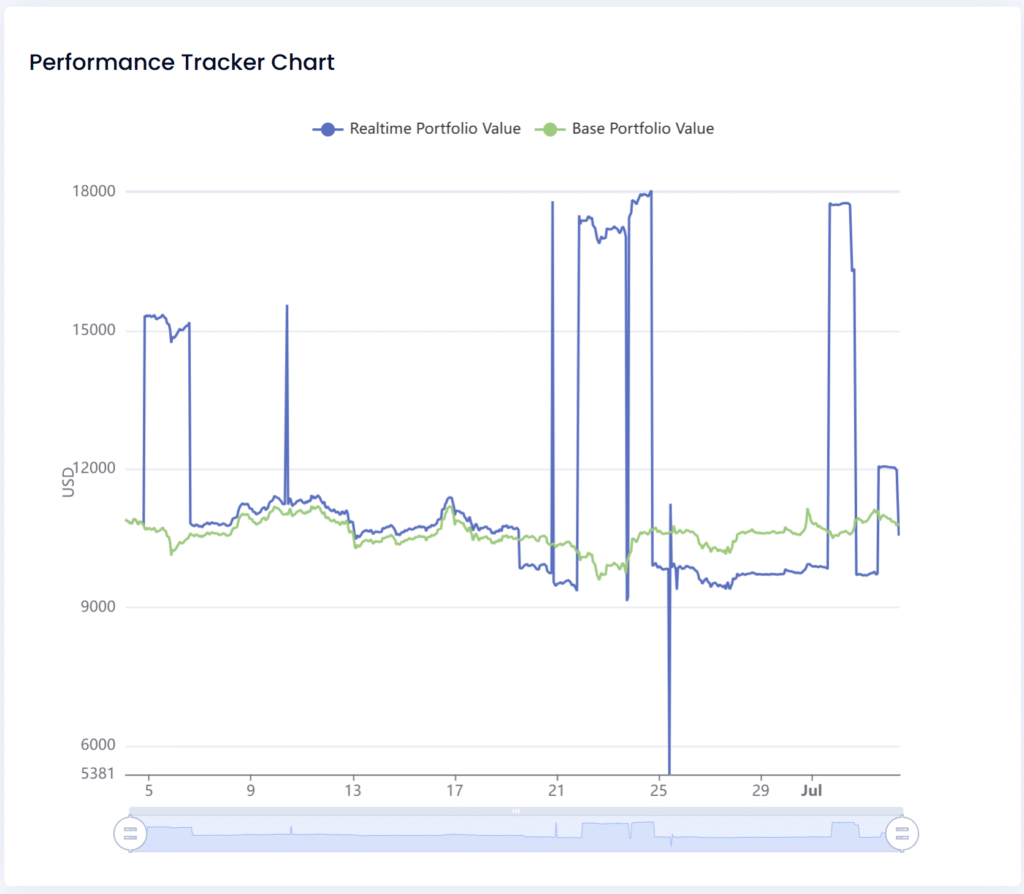Click the 9000 y-axis value label

click(100, 607)
